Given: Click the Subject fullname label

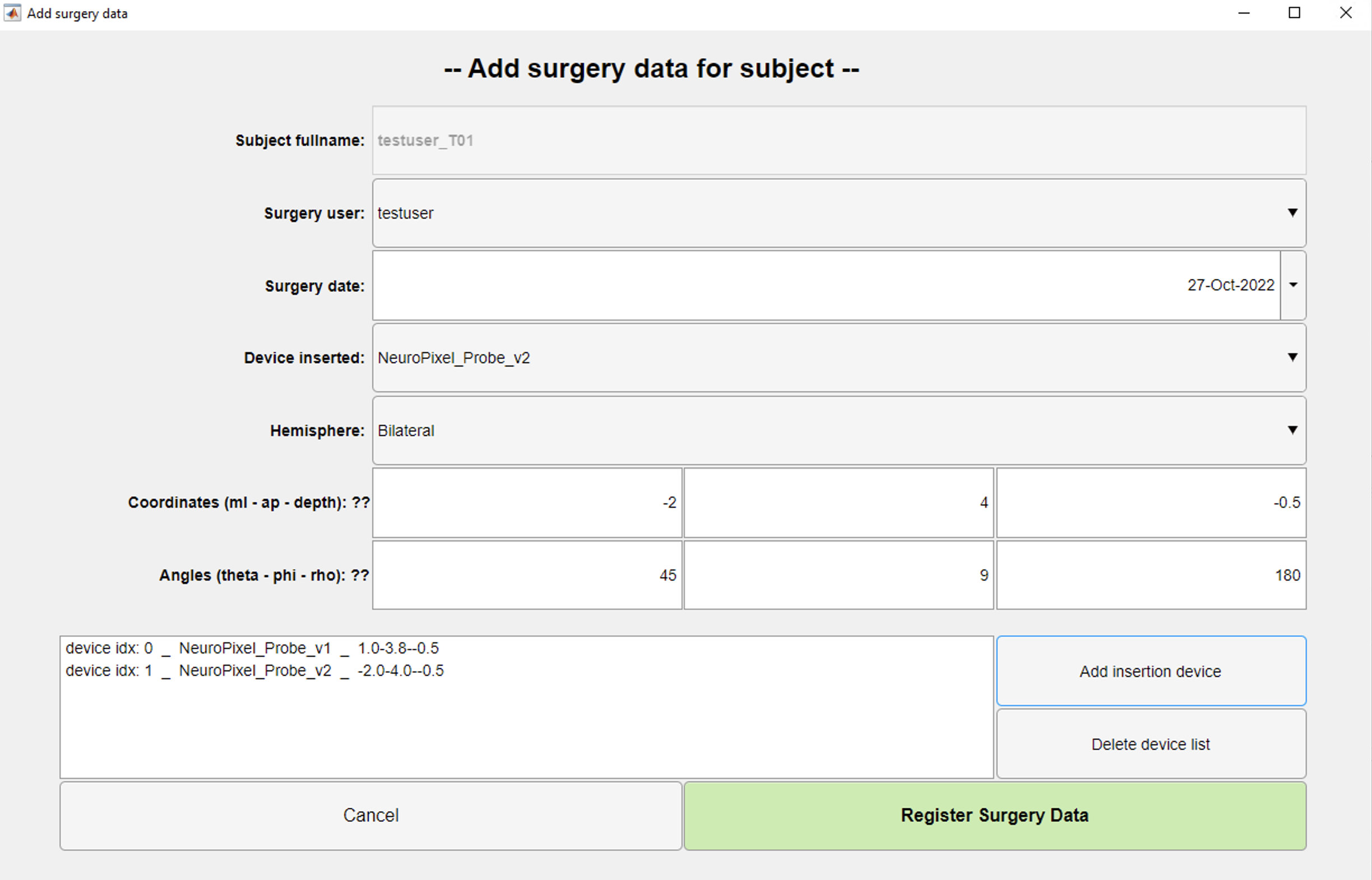Looking at the screenshot, I should 300,141.
